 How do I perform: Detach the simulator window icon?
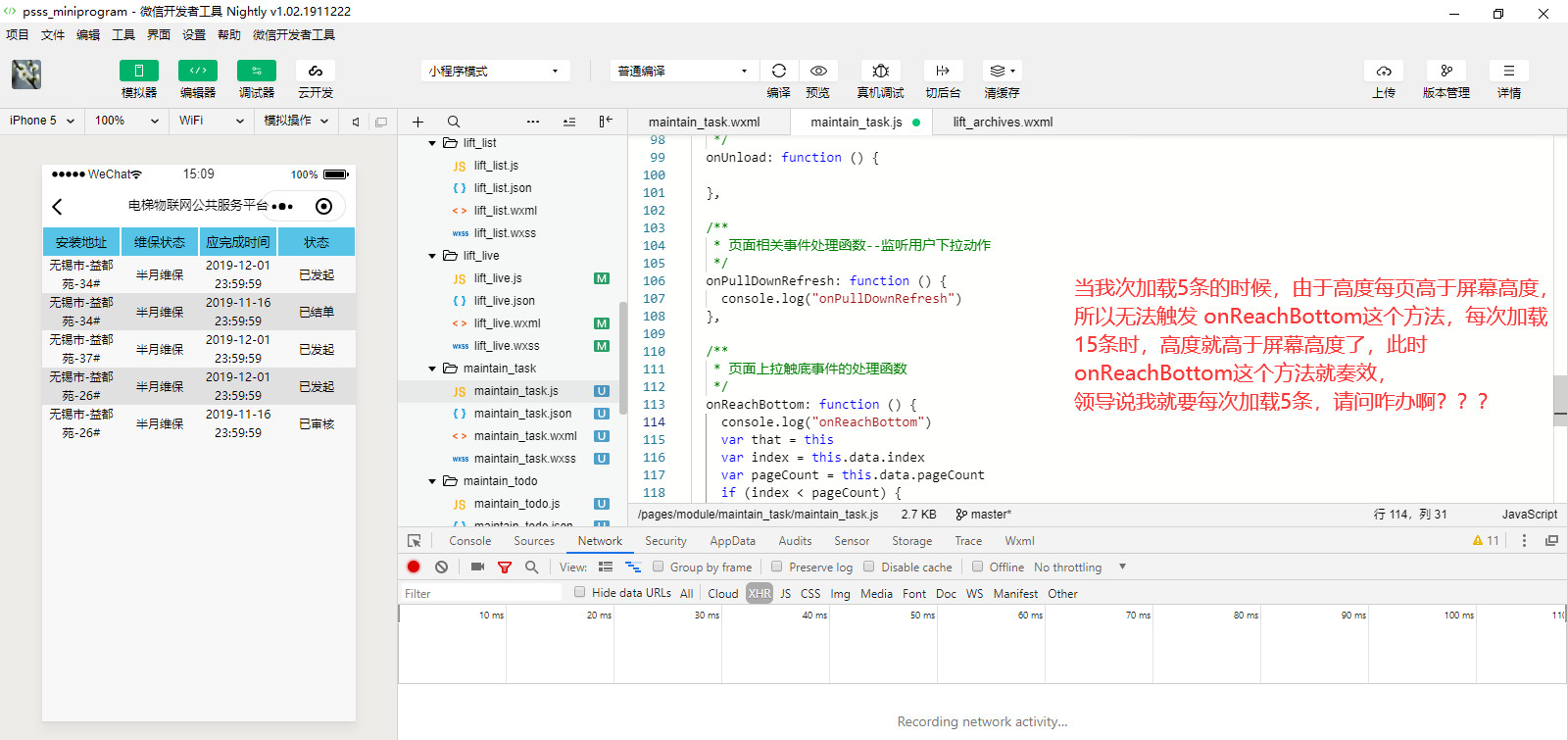click(381, 122)
